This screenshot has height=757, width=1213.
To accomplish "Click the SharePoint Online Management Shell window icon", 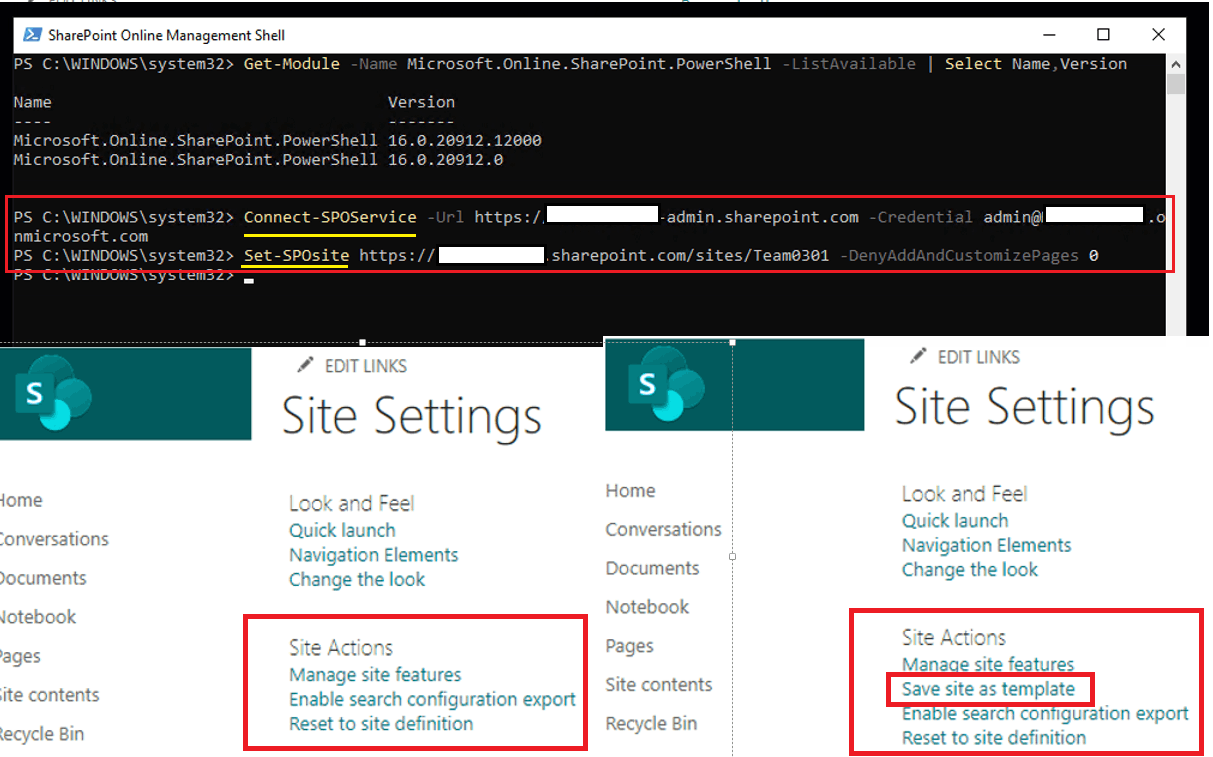I will click(31, 34).
